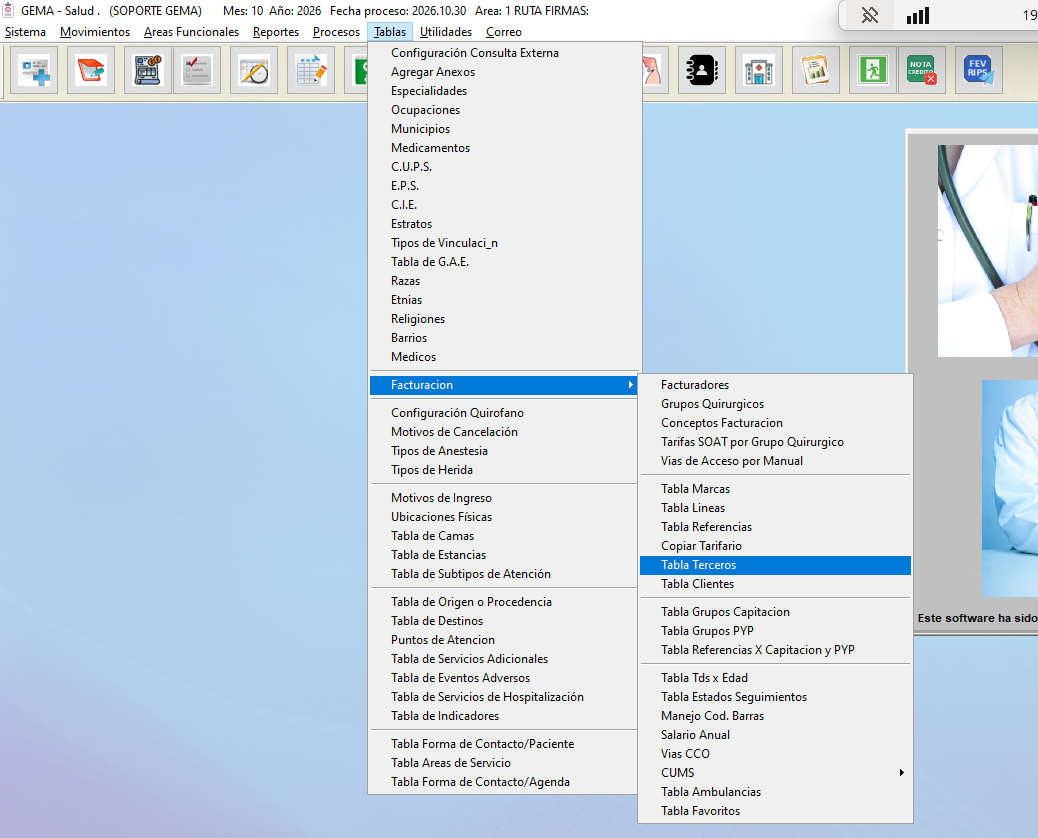Open the Sistema menu
The width and height of the screenshot is (1038, 838).
click(25, 32)
